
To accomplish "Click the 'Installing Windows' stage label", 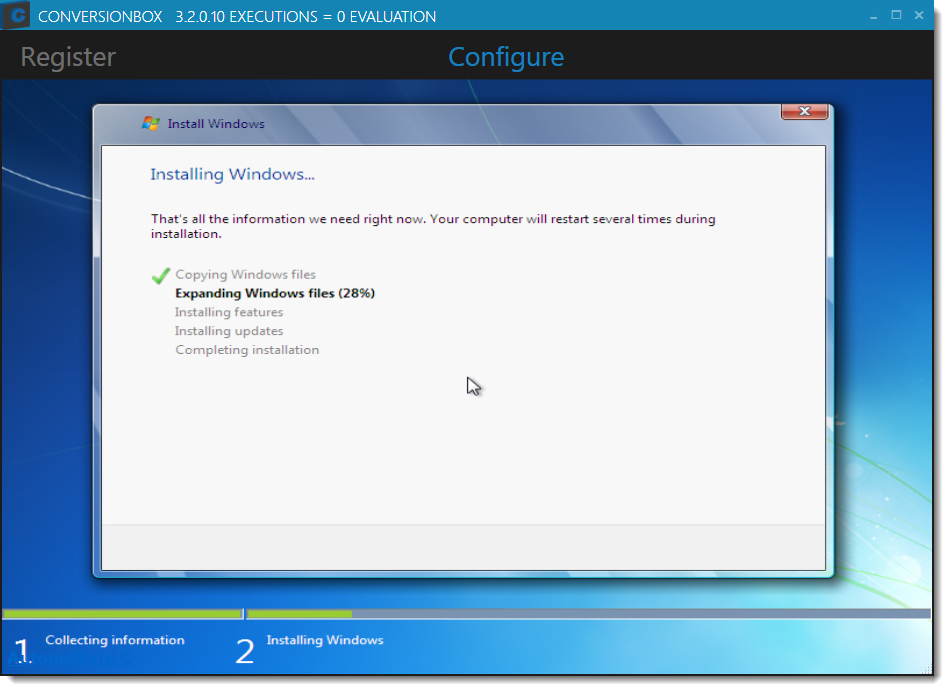I will [x=325, y=640].
